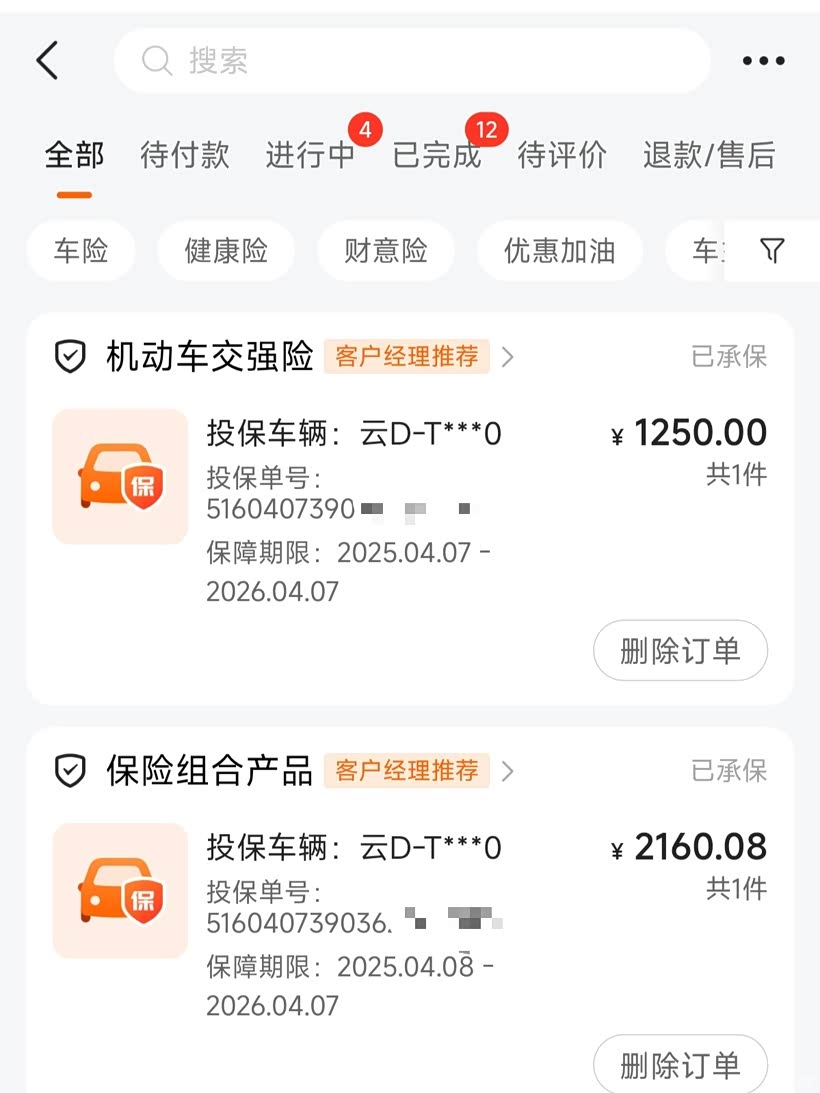Tap the car thumbnail for 机动车交强险
The image size is (820, 1093).
pyautogui.click(x=120, y=477)
